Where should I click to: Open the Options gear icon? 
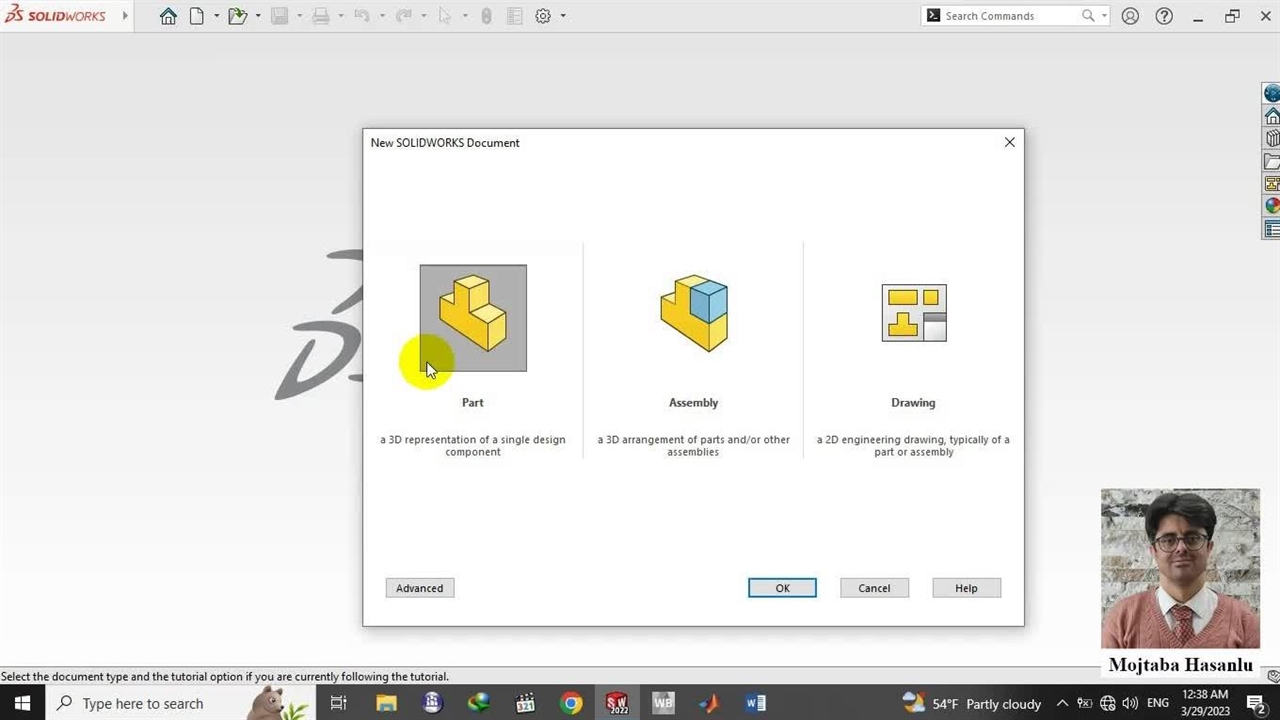[543, 16]
